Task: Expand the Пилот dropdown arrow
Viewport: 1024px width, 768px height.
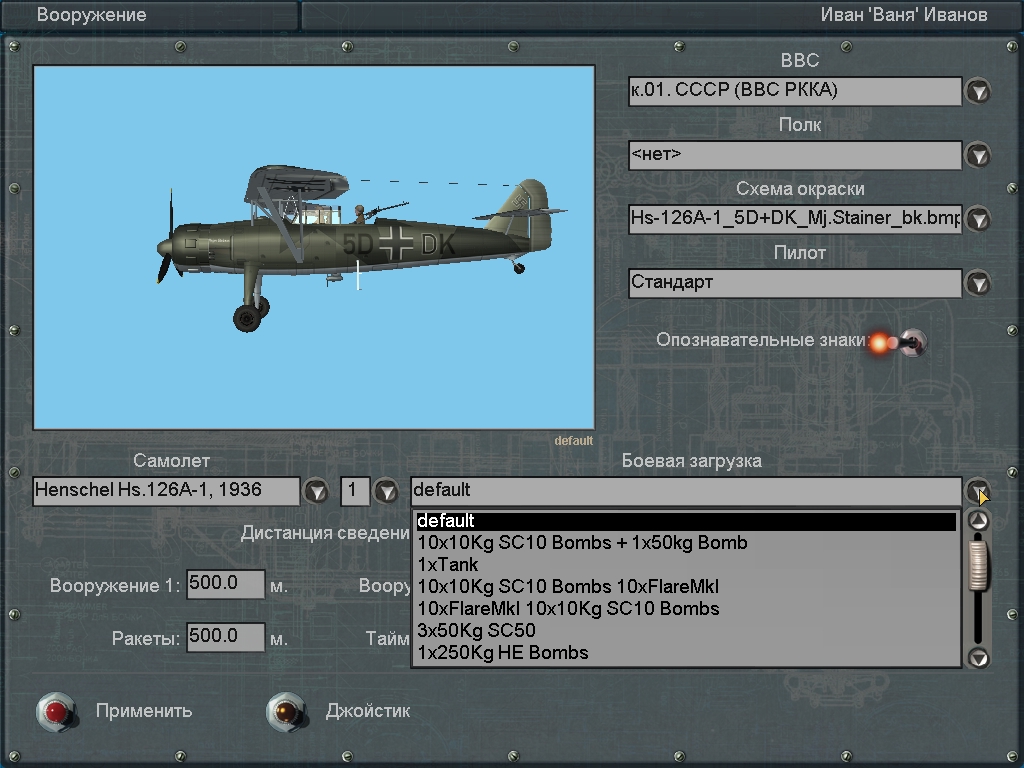Action: [977, 283]
